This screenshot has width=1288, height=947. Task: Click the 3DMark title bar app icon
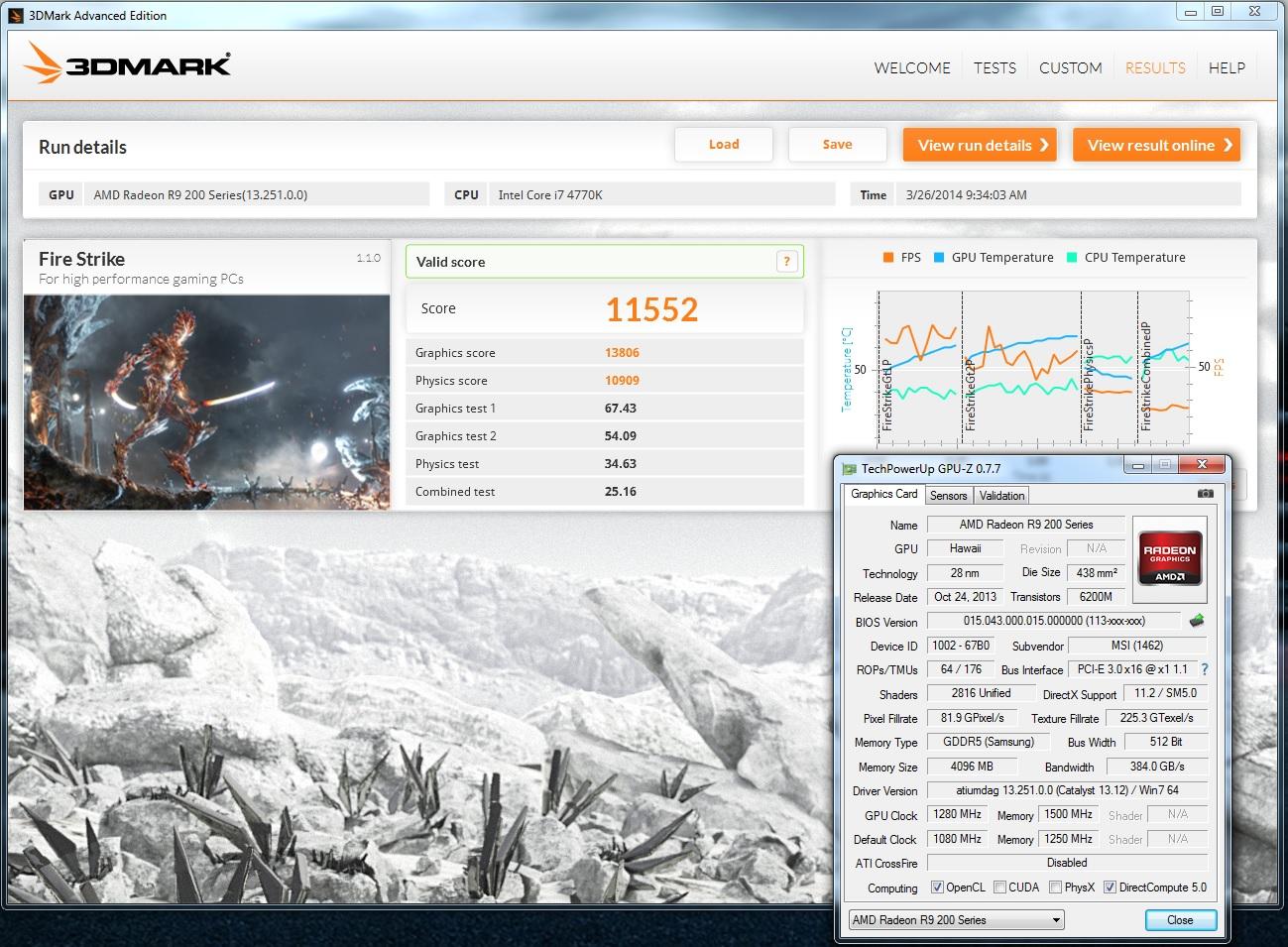pyautogui.click(x=15, y=15)
